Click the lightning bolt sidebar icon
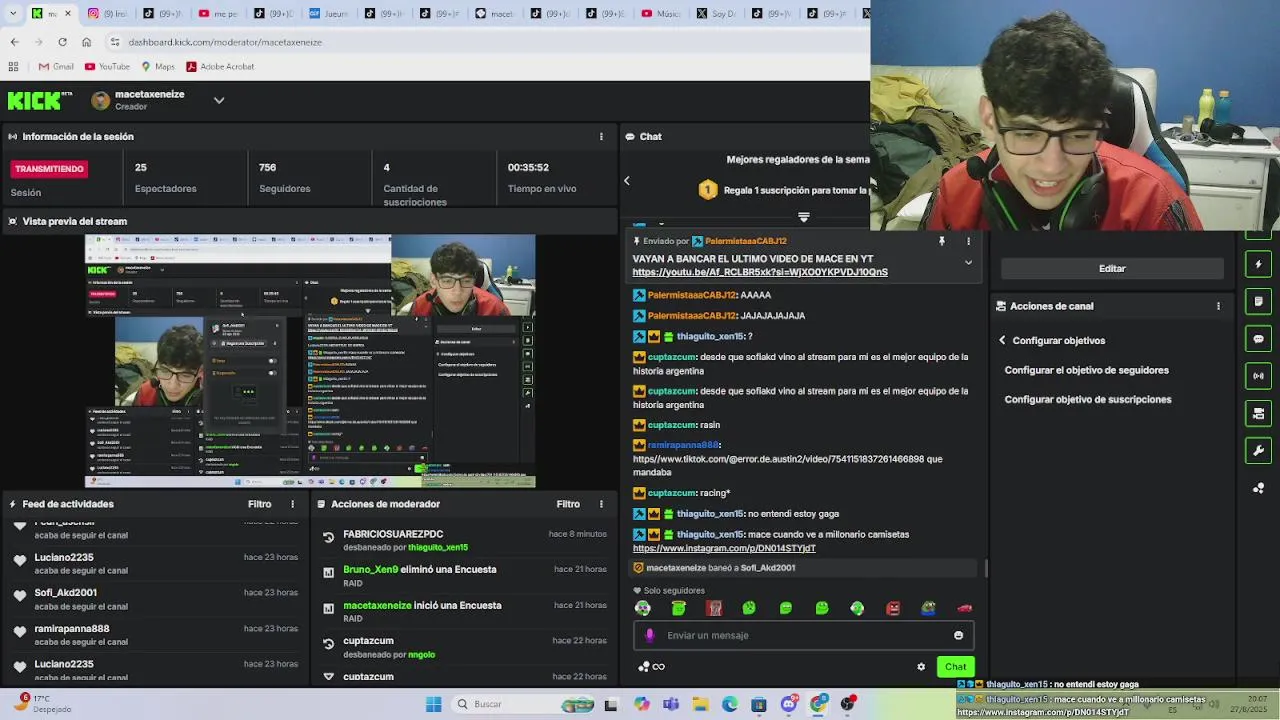 tap(1258, 264)
